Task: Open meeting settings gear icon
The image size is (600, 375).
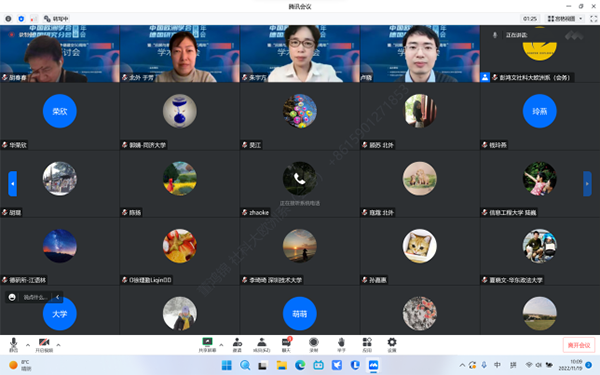Action: tap(392, 344)
